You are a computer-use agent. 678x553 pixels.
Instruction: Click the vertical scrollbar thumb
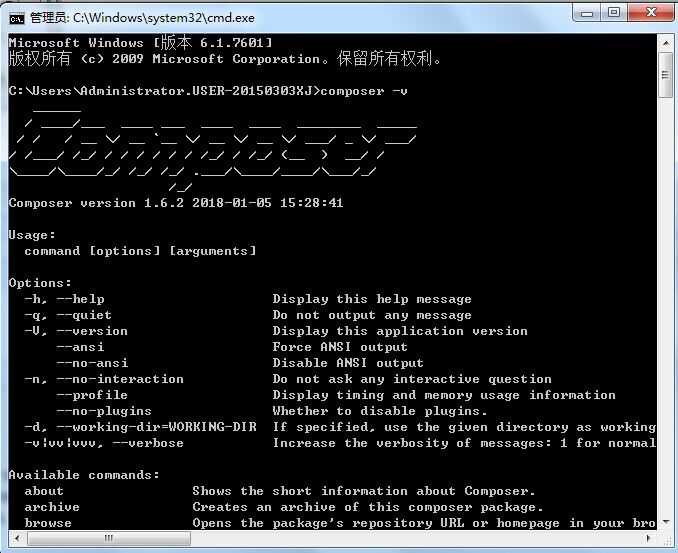665,75
